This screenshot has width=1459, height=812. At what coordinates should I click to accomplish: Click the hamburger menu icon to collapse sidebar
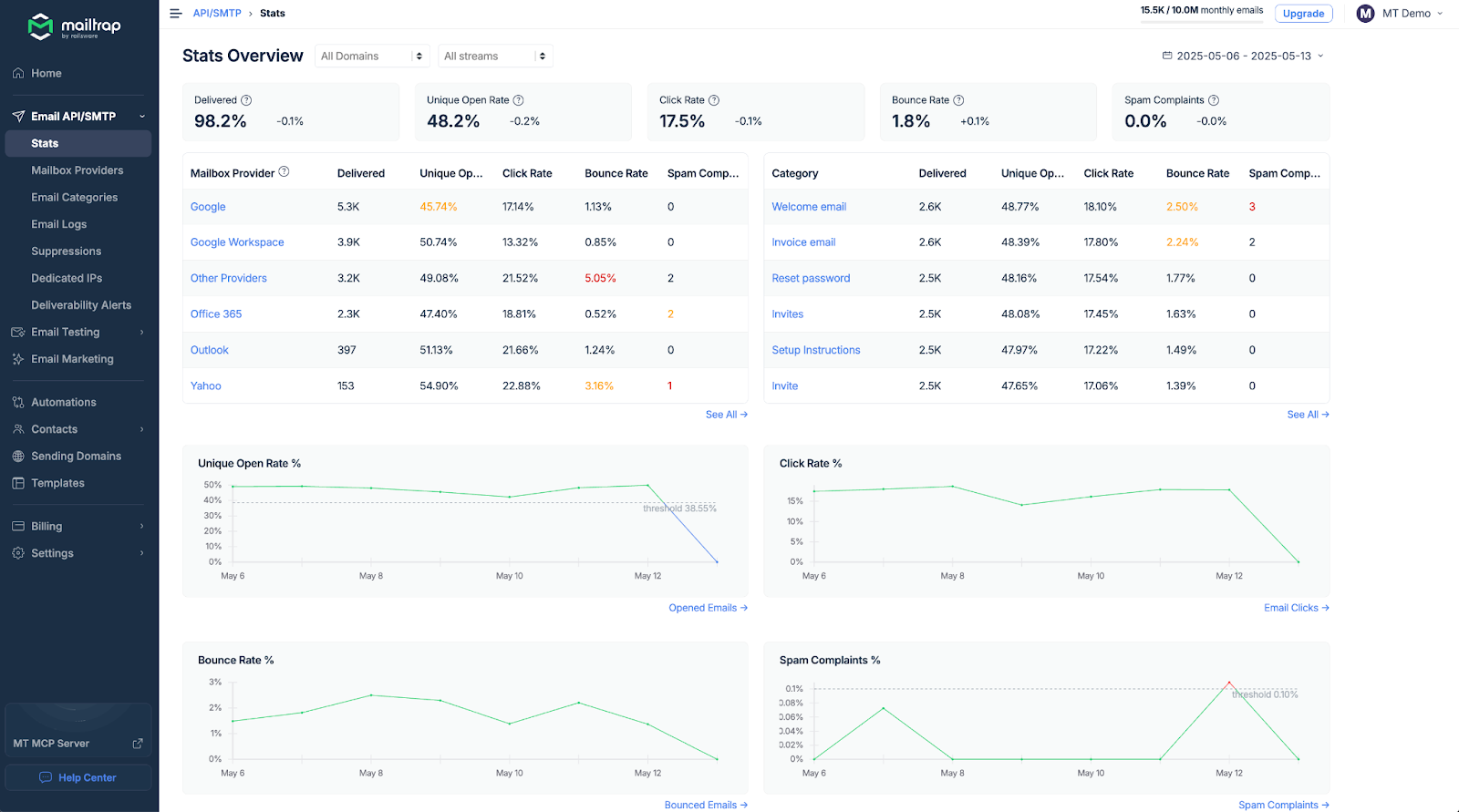tap(176, 14)
